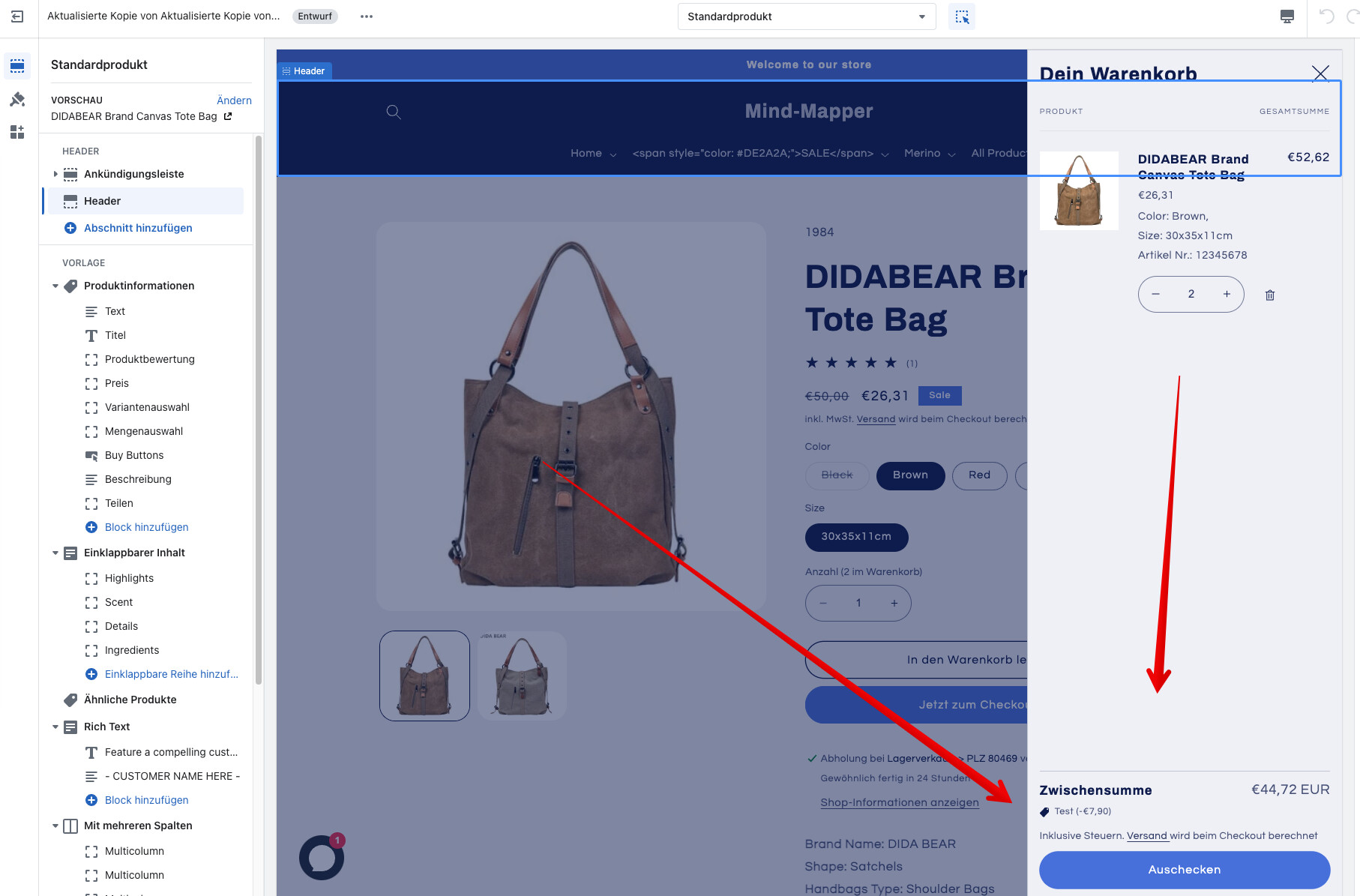This screenshot has height=896, width=1360.
Task: Increase product Anzahl with plus button
Action: [x=894, y=603]
